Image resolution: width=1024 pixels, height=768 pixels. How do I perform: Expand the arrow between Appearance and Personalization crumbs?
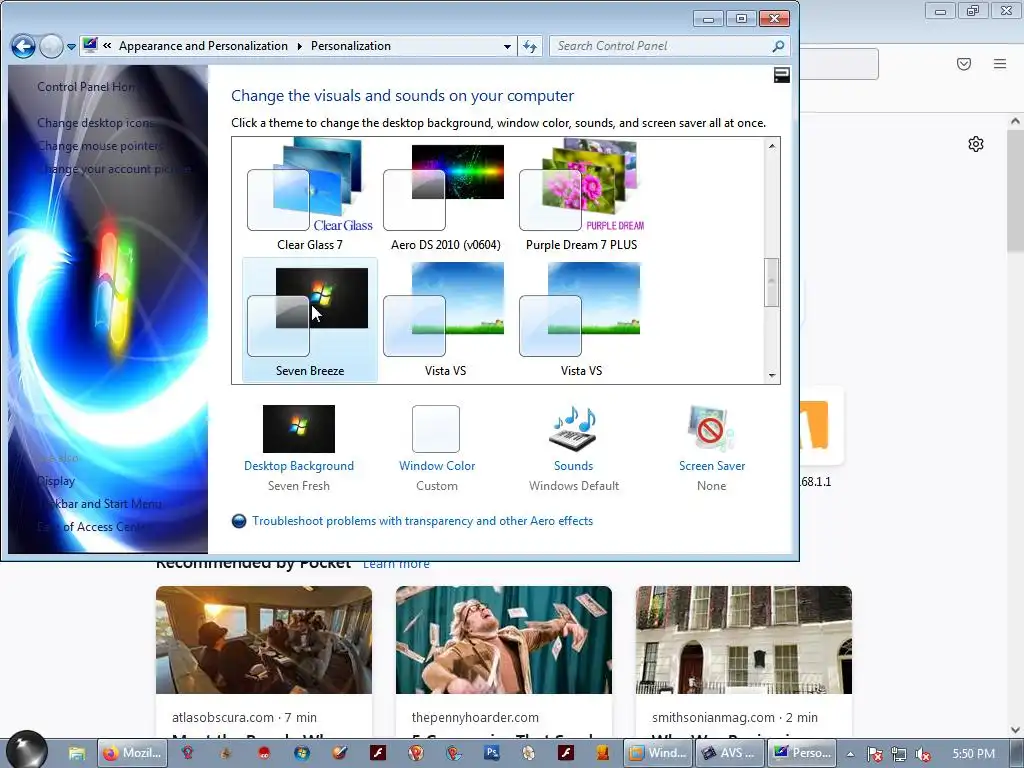300,46
